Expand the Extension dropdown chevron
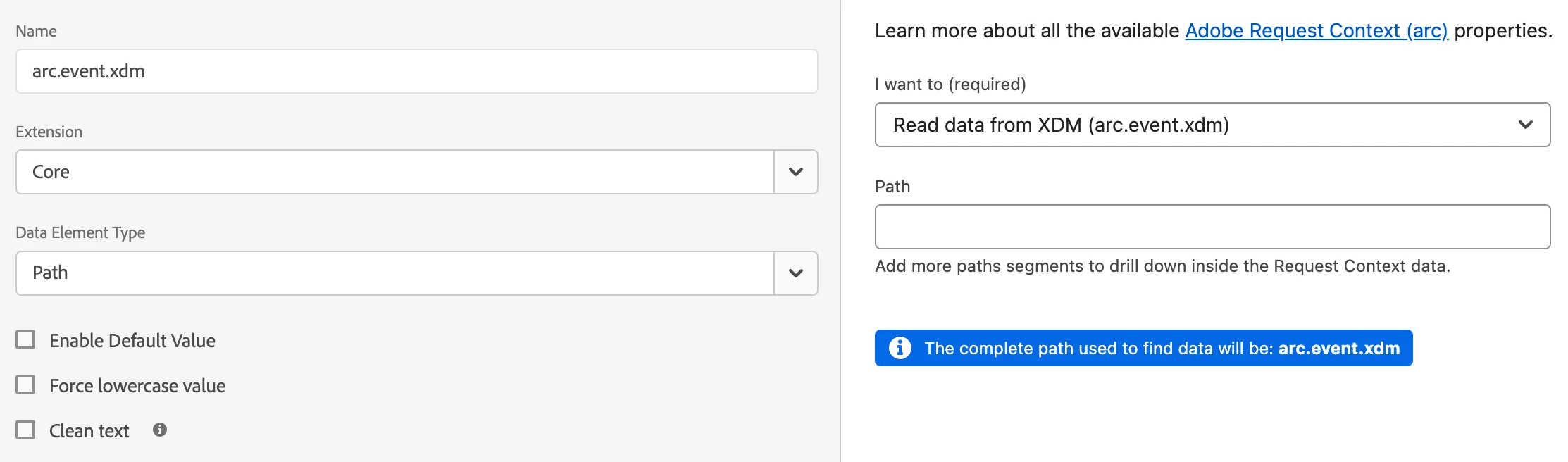The image size is (1568, 462). [795, 172]
